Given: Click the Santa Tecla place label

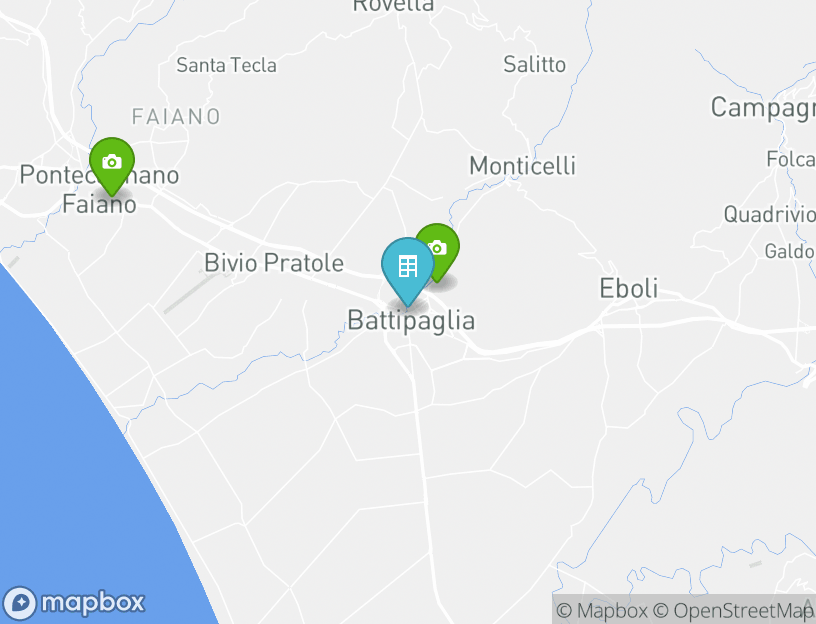Looking at the screenshot, I should 226,65.
